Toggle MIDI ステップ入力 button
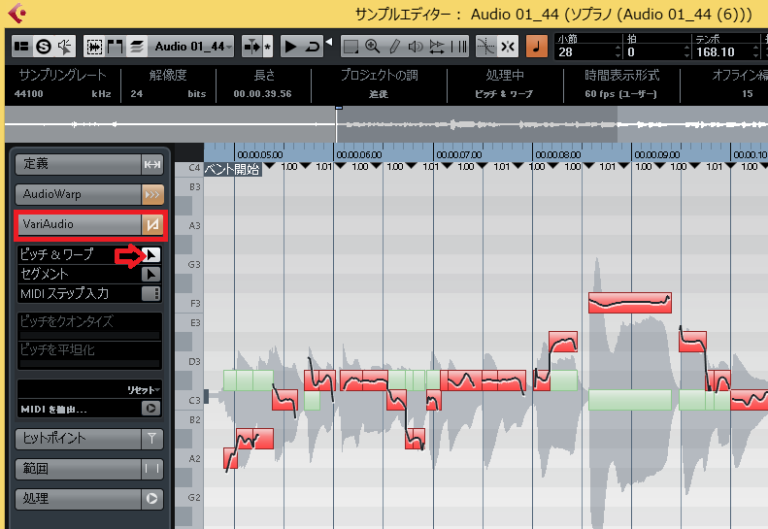Viewport: 768px width, 529px height. click(x=151, y=293)
